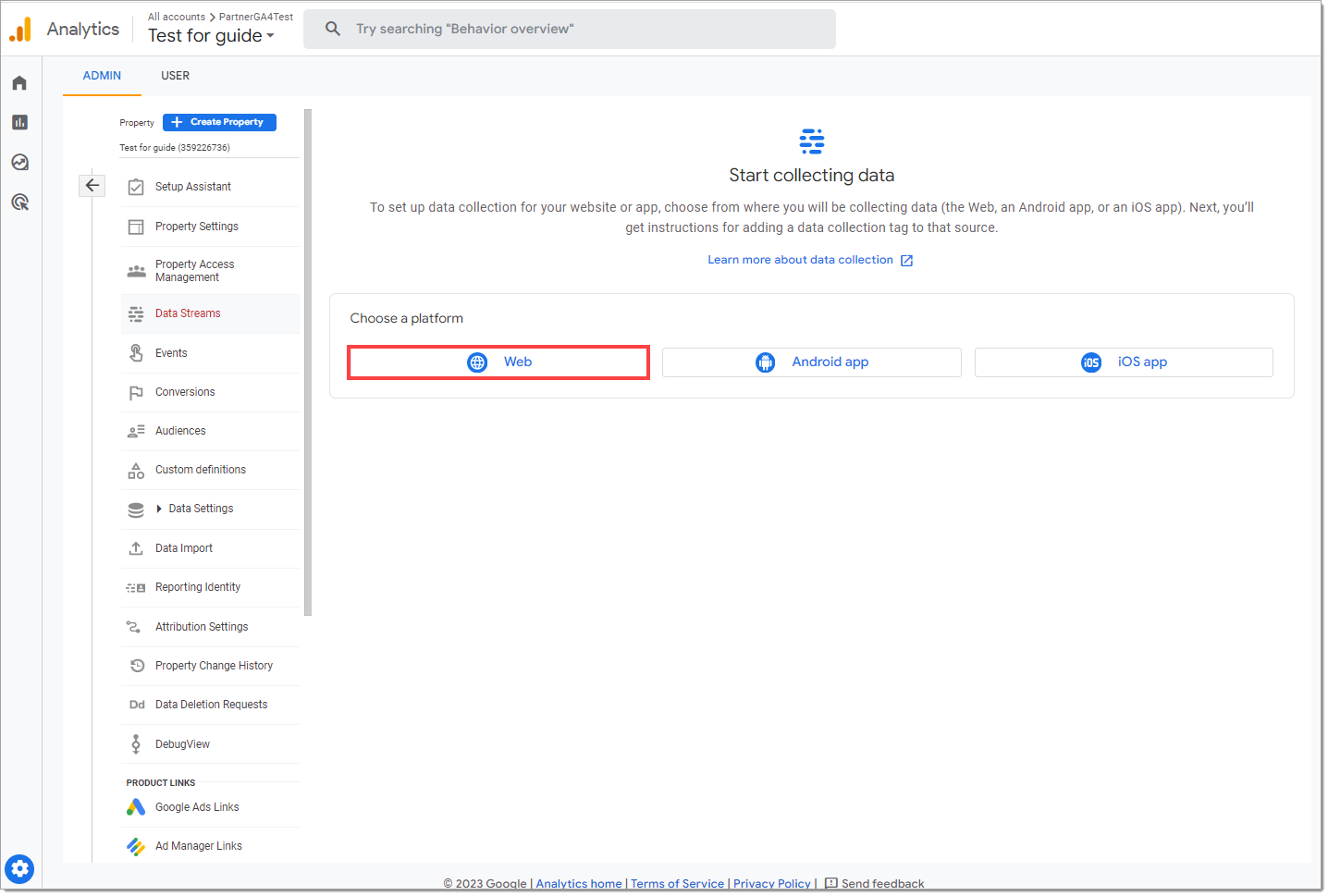Click the Conversions flag icon
The height and width of the screenshot is (896, 1328).
(136, 393)
